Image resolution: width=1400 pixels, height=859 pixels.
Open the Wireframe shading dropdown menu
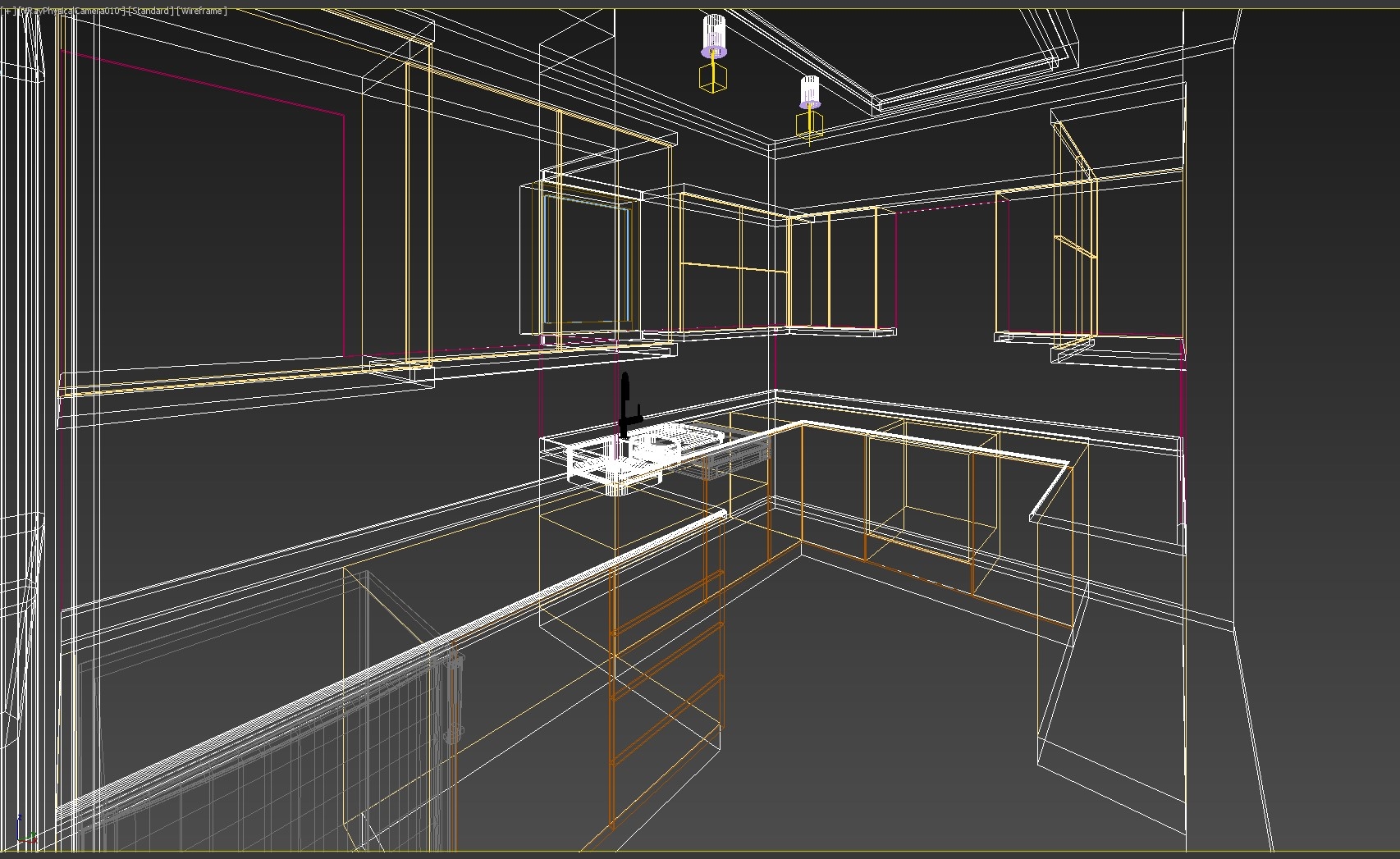202,11
